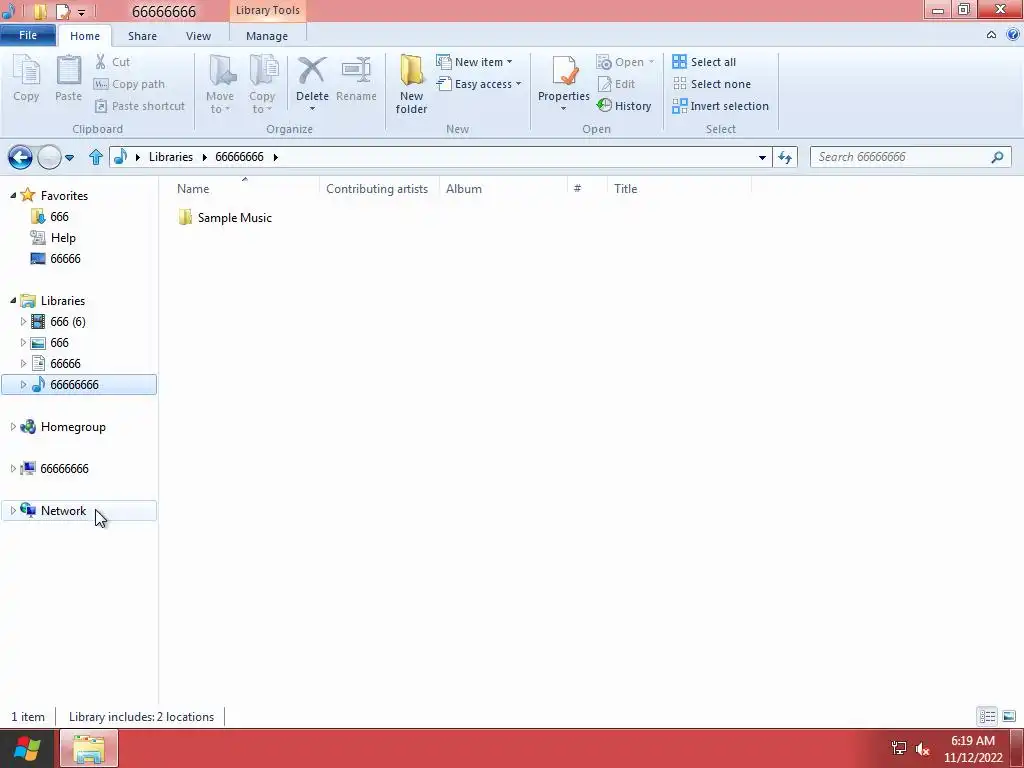The image size is (1024, 768).
Task: Open the Open button dropdown arrow
Action: pos(651,62)
